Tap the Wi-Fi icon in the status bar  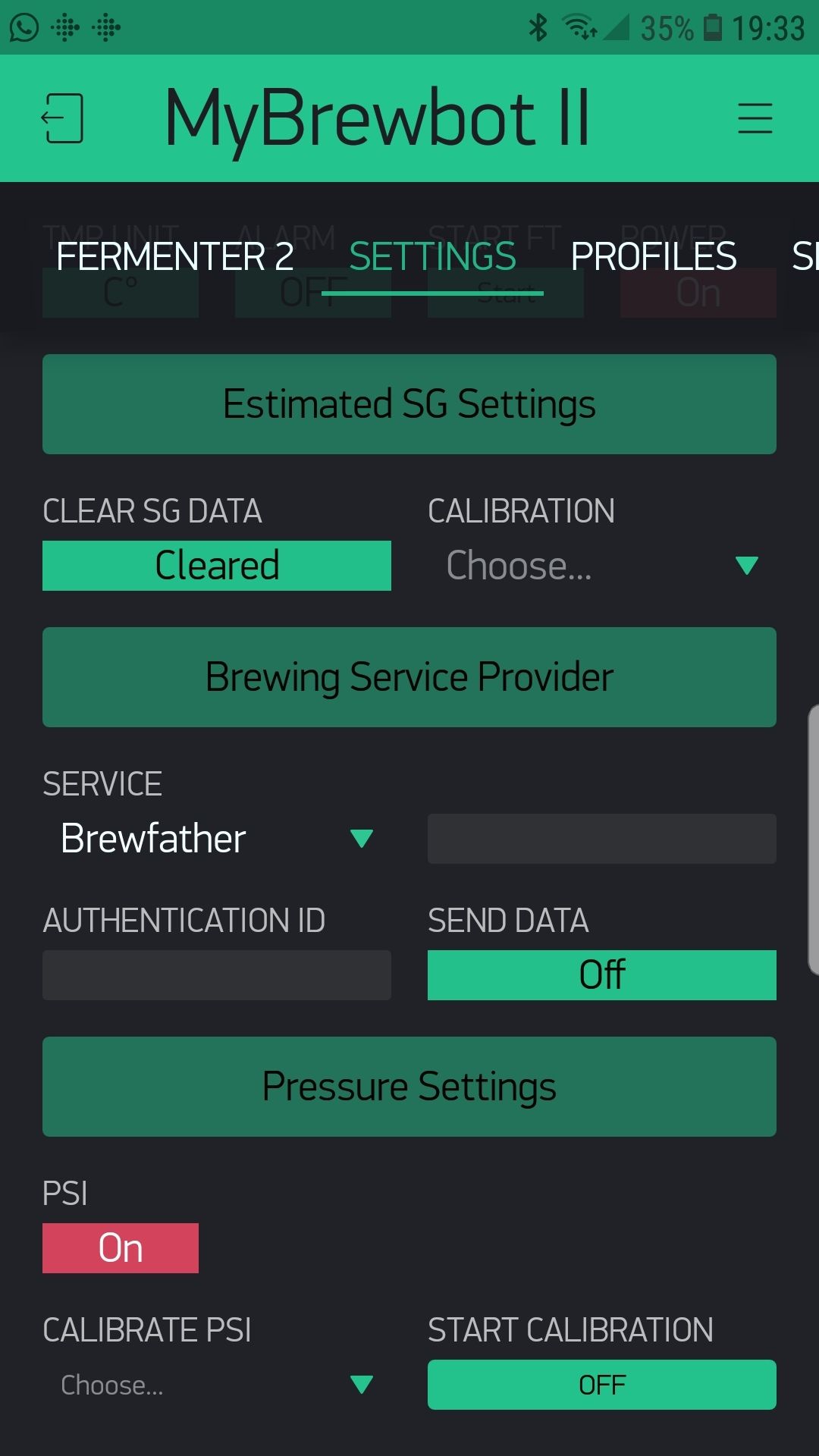tap(578, 27)
